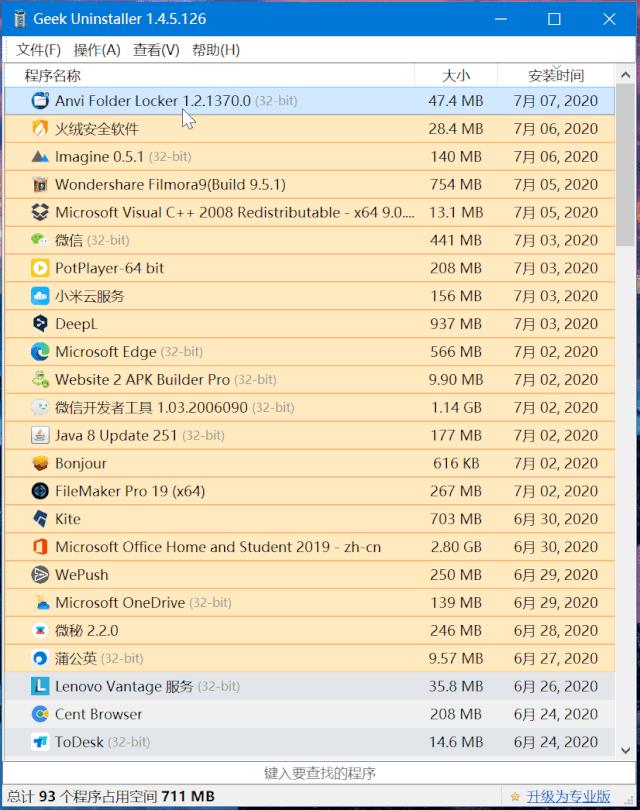Click the 小米云服务 cloud icon

coord(40,295)
